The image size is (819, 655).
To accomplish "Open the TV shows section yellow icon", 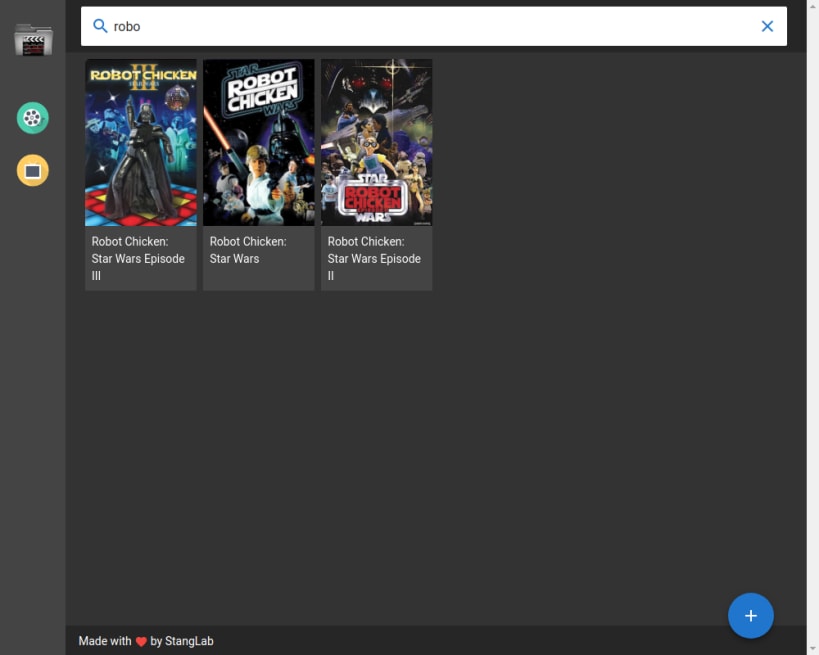I will [x=32, y=170].
